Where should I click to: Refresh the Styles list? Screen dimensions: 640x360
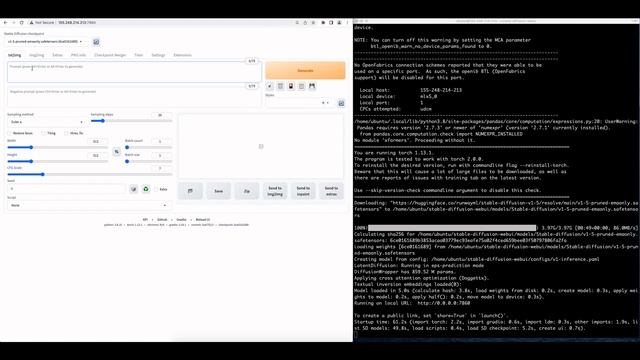point(341,103)
